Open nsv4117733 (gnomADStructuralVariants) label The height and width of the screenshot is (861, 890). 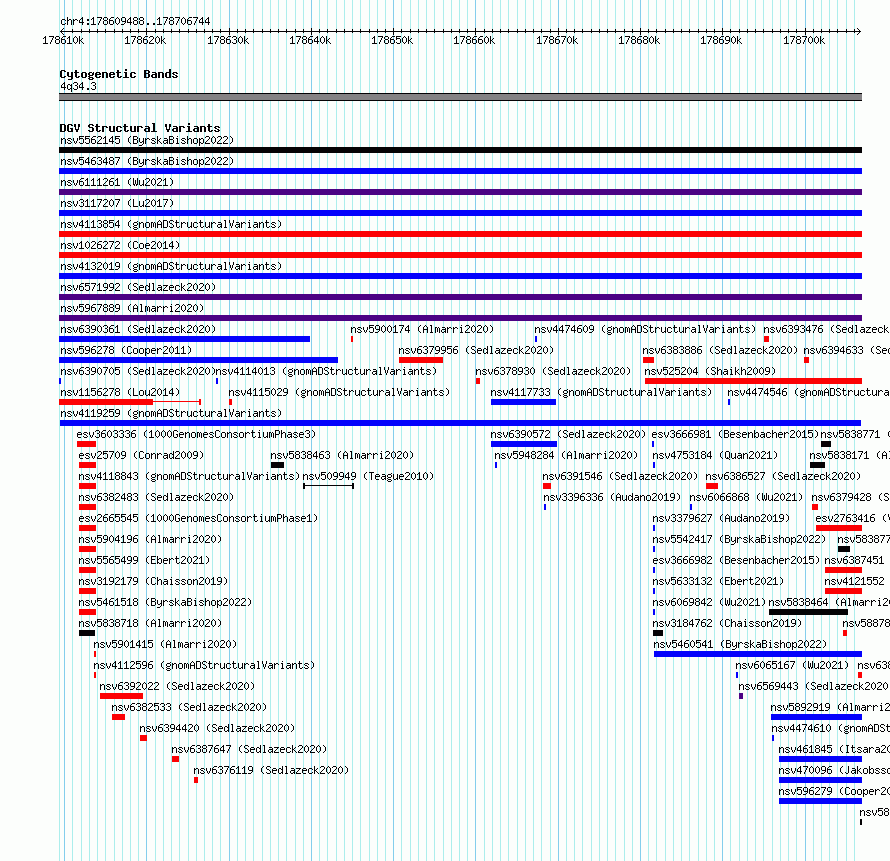coord(601,392)
